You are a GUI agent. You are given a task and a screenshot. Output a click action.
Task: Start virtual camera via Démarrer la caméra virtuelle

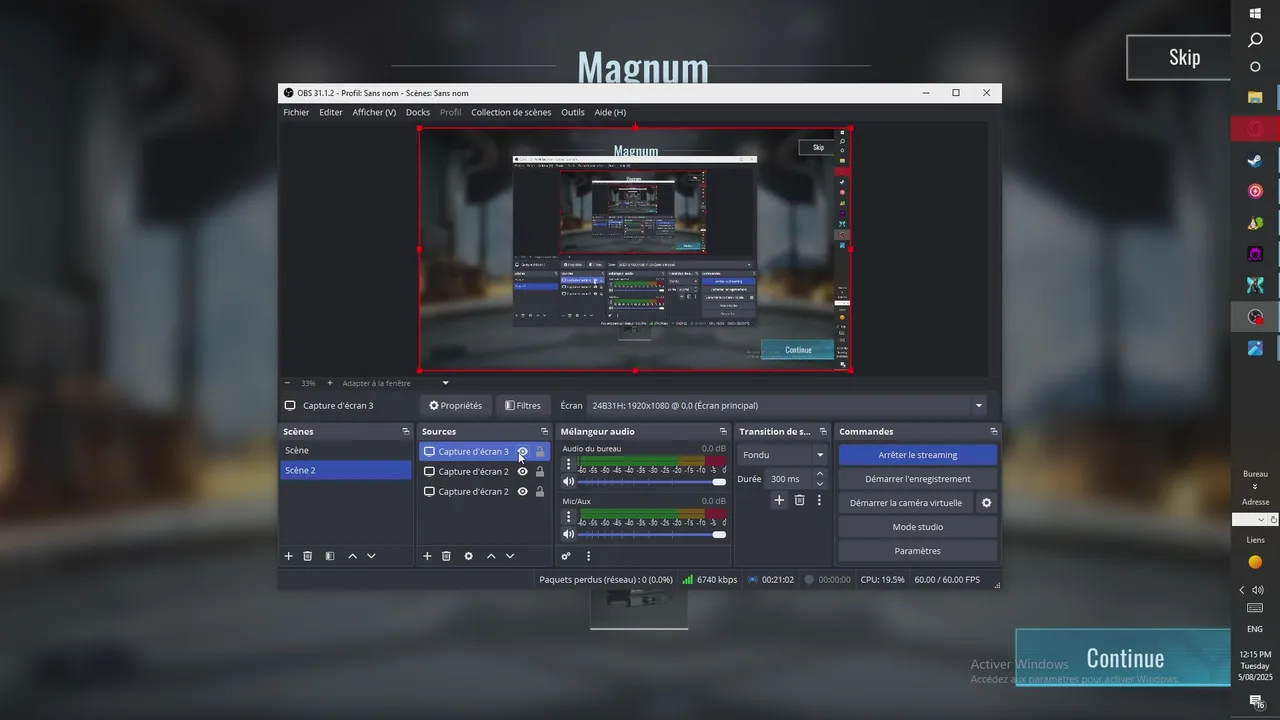coord(906,503)
